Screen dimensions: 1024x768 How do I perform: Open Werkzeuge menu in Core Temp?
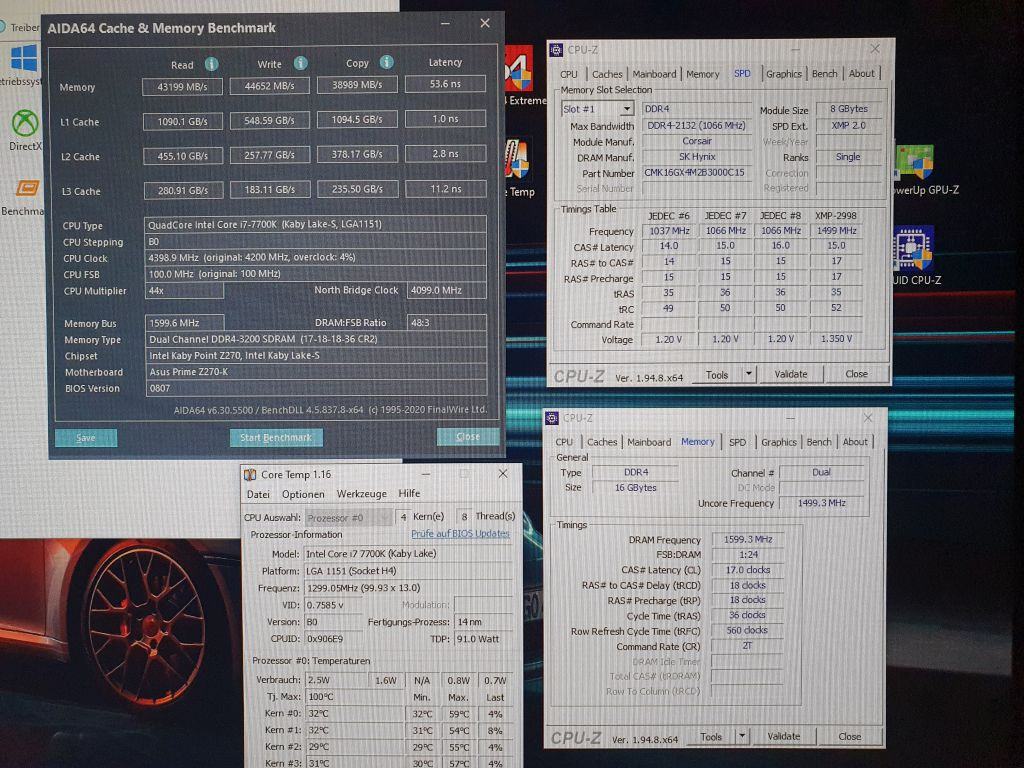pos(362,494)
